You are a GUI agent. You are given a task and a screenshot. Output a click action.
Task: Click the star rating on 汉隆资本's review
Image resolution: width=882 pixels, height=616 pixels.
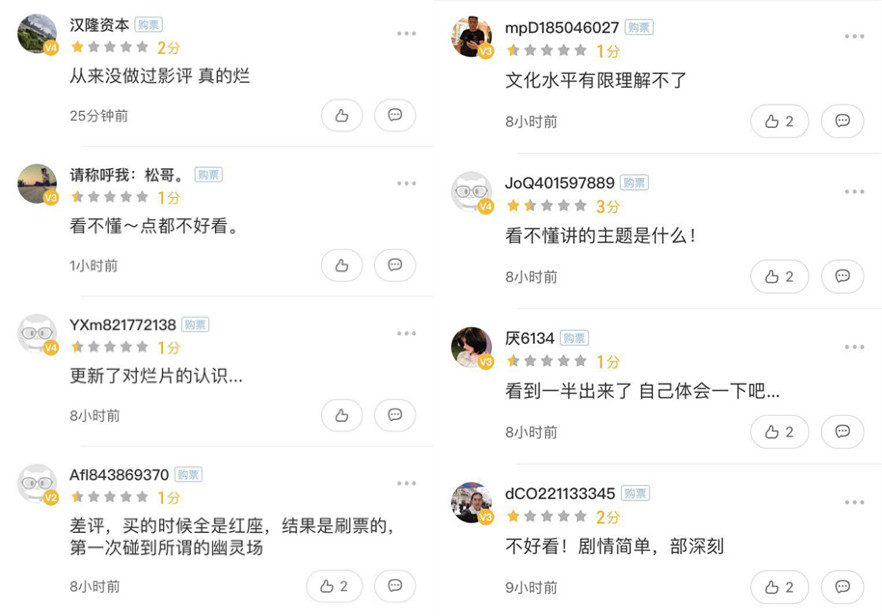pos(109,47)
